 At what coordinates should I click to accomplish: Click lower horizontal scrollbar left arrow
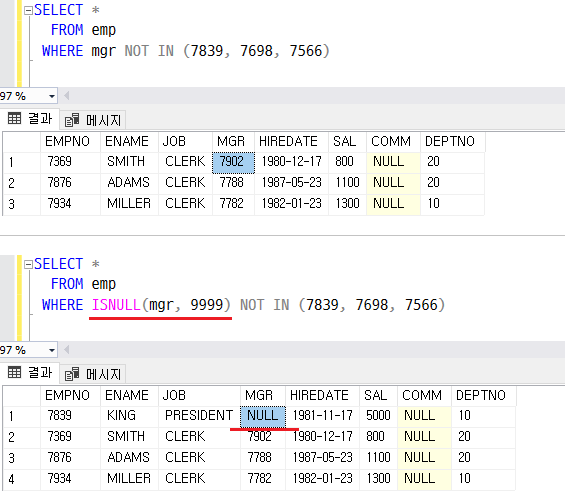coord(66,350)
